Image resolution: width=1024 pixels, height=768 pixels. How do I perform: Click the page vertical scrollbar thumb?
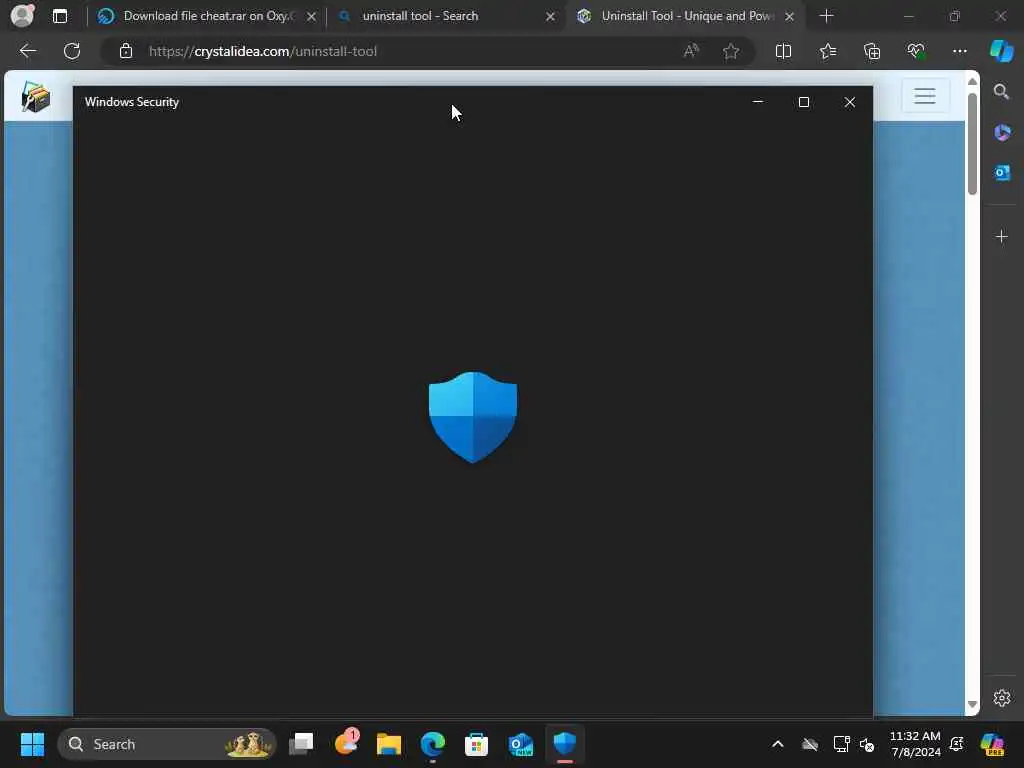(x=972, y=144)
